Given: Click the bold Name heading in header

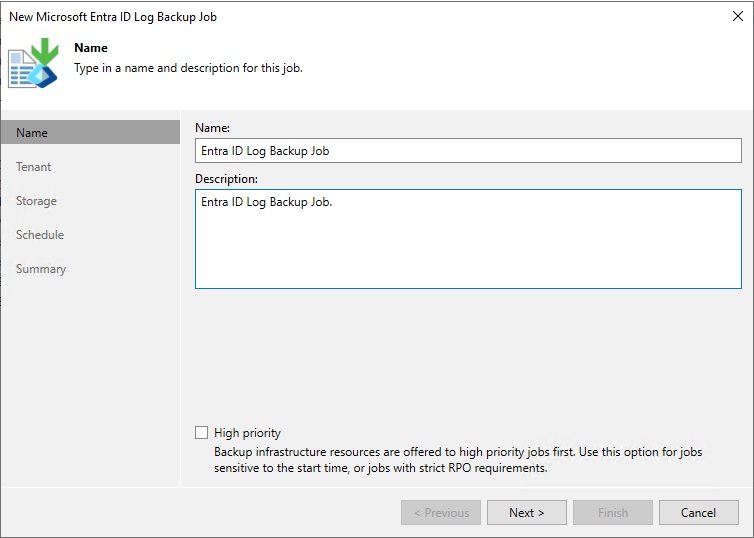Looking at the screenshot, I should click(x=91, y=48).
